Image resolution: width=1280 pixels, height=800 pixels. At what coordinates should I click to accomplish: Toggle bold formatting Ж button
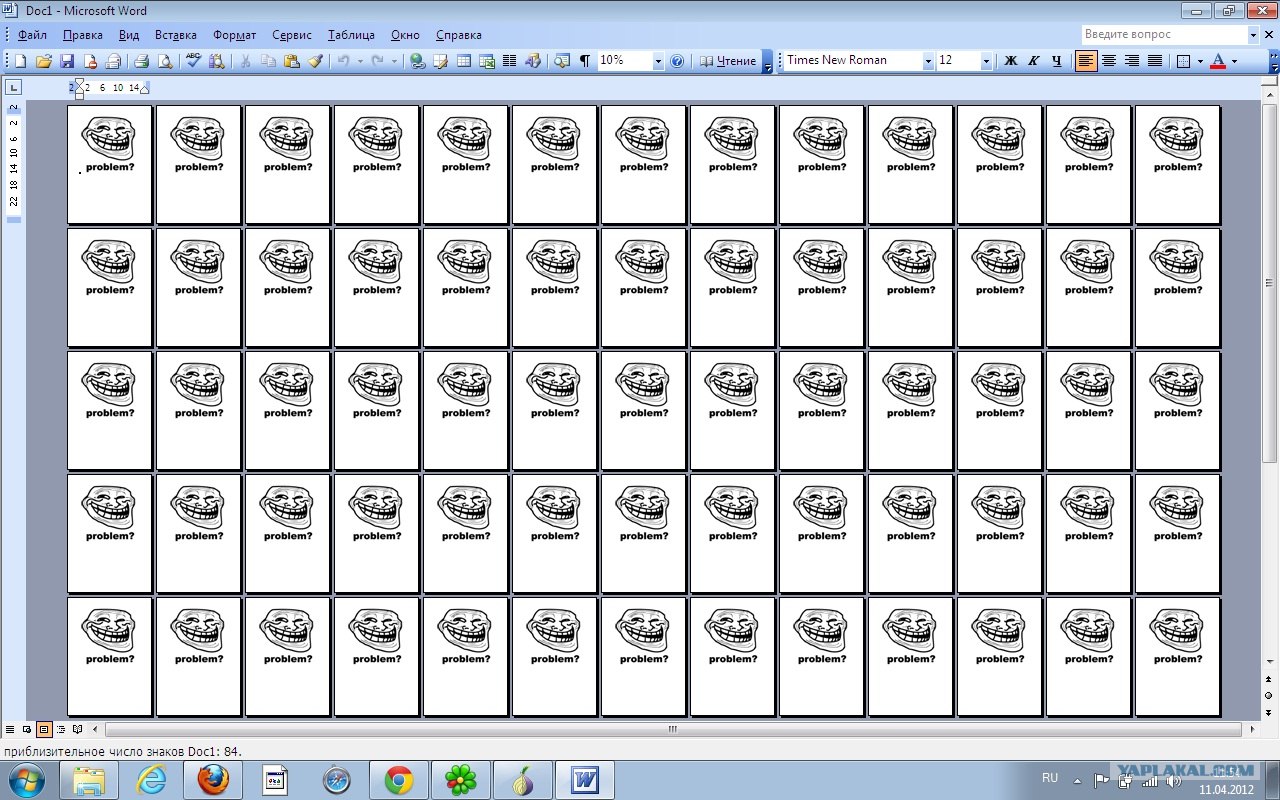pyautogui.click(x=1010, y=61)
